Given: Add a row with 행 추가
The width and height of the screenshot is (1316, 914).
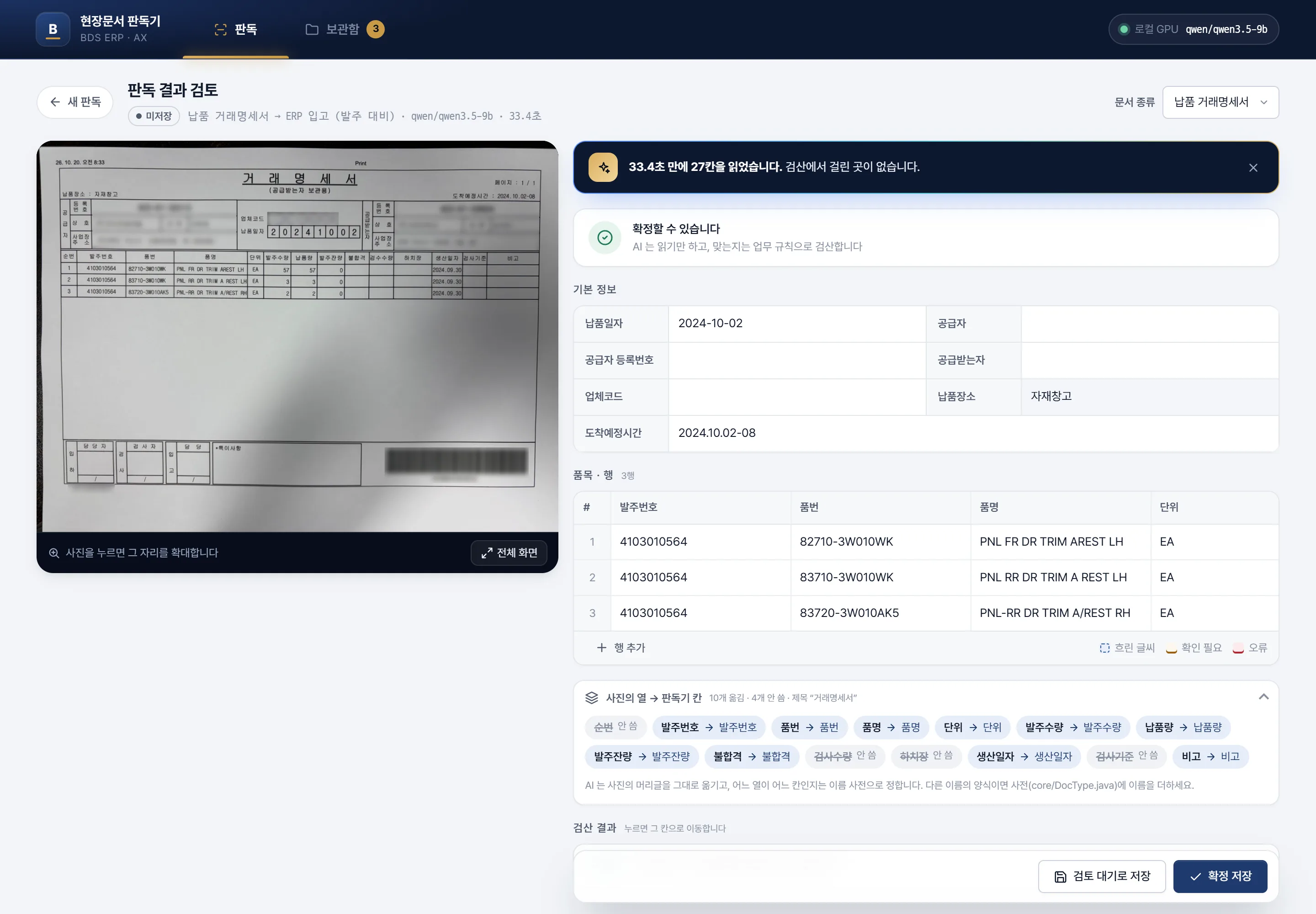Looking at the screenshot, I should 621,648.
